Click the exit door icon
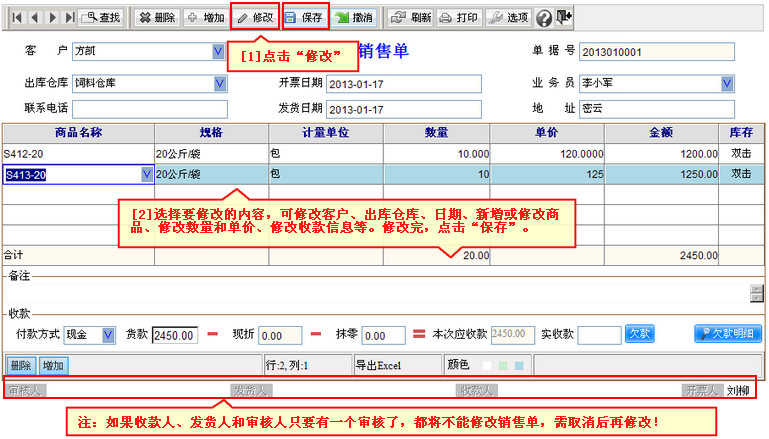Viewport: 769px width, 439px height. click(x=565, y=17)
